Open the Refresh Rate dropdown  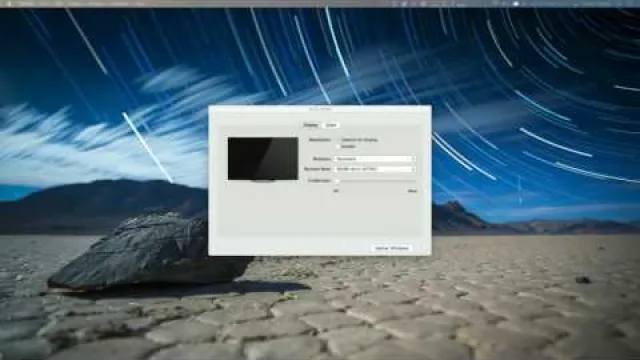pos(375,169)
